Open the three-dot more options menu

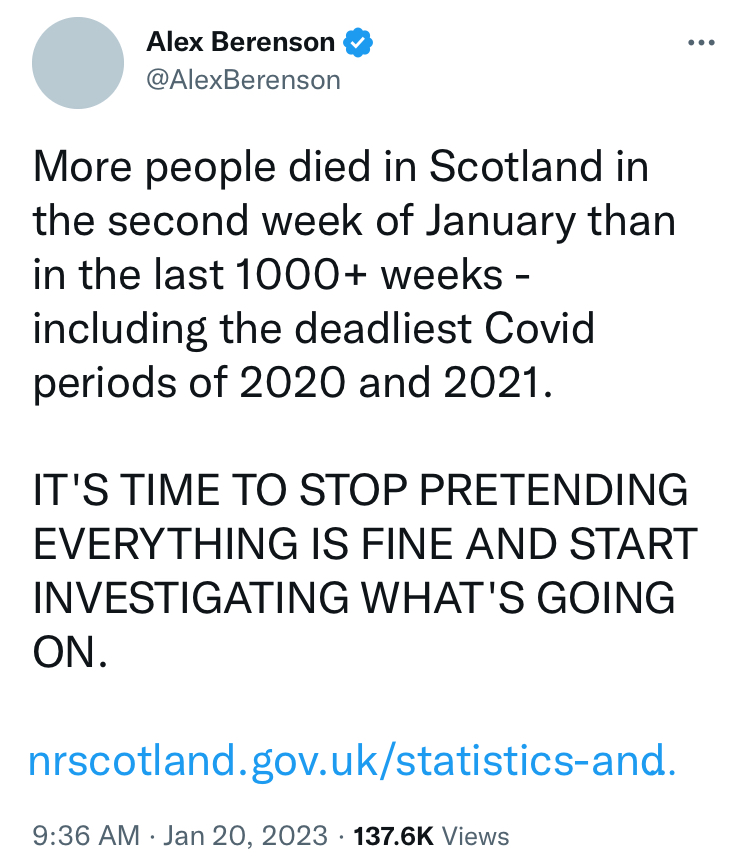pos(702,42)
